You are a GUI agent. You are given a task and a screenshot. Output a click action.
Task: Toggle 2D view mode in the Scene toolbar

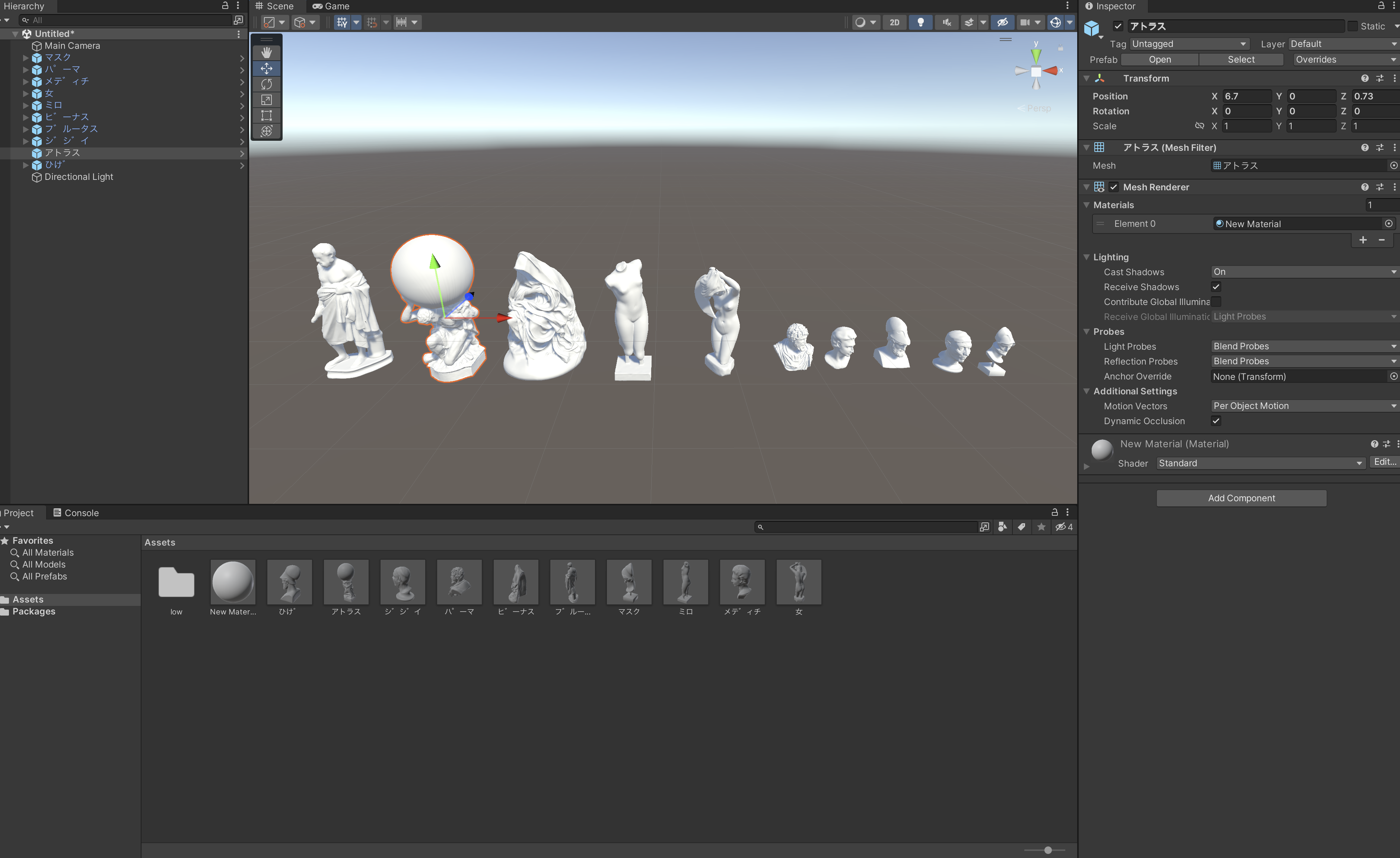point(894,22)
